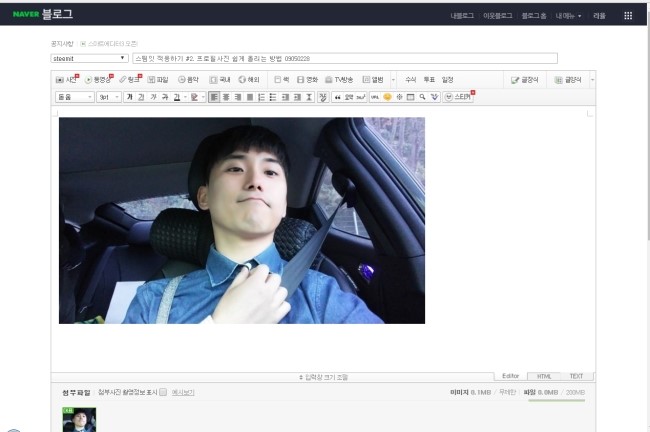Screen dimensions: 650x432
Task: Switch to the TEXT editor tab
Action: click(576, 376)
